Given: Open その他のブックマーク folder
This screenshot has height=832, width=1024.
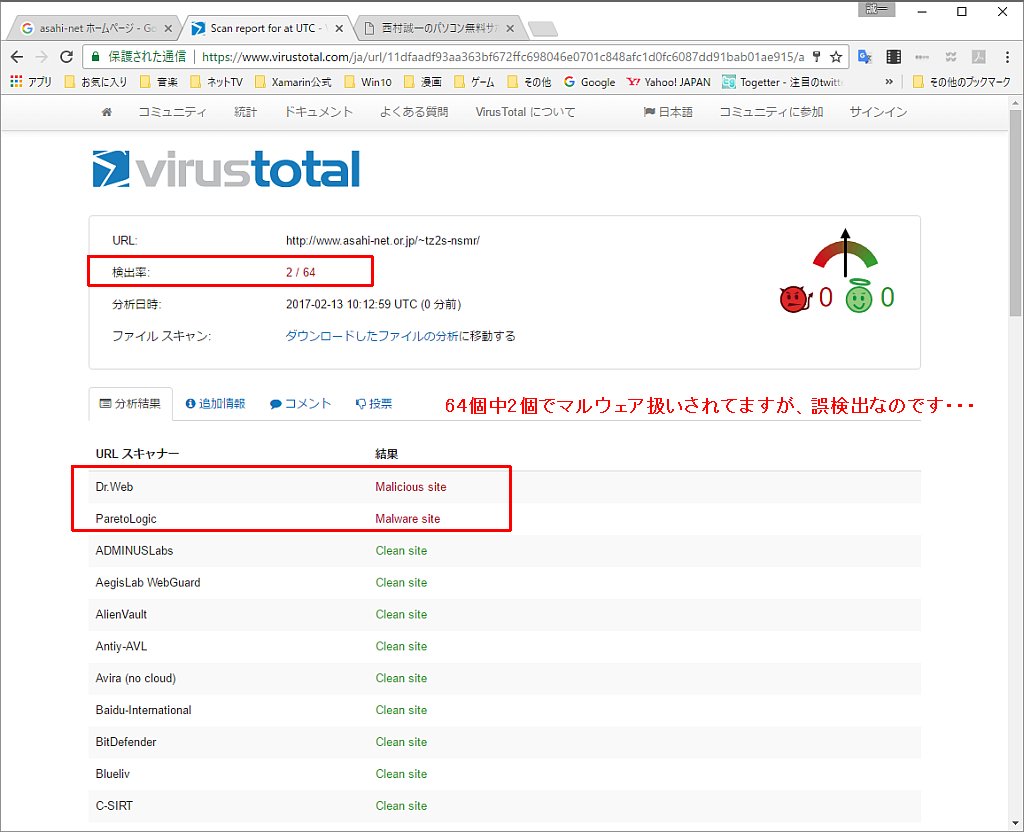Looking at the screenshot, I should coord(961,82).
